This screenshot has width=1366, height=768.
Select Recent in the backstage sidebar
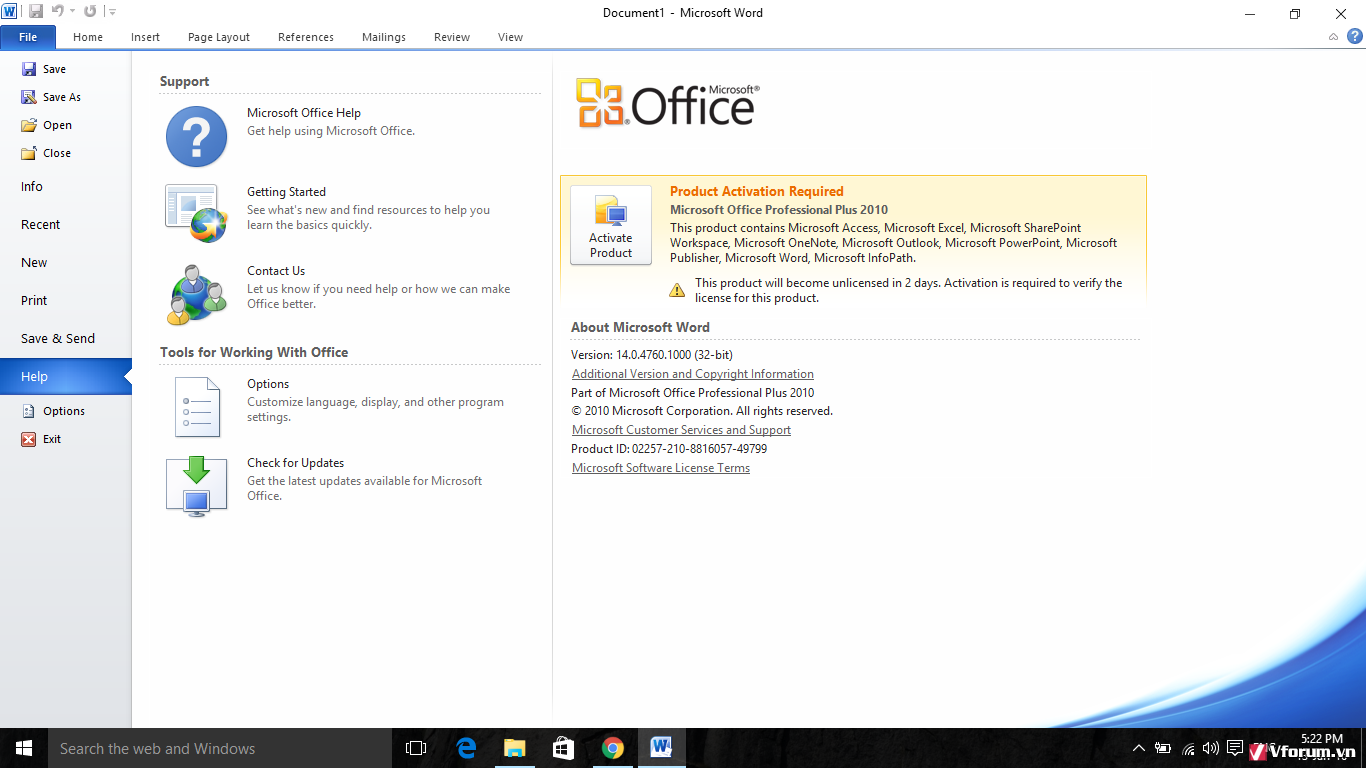[41, 225]
